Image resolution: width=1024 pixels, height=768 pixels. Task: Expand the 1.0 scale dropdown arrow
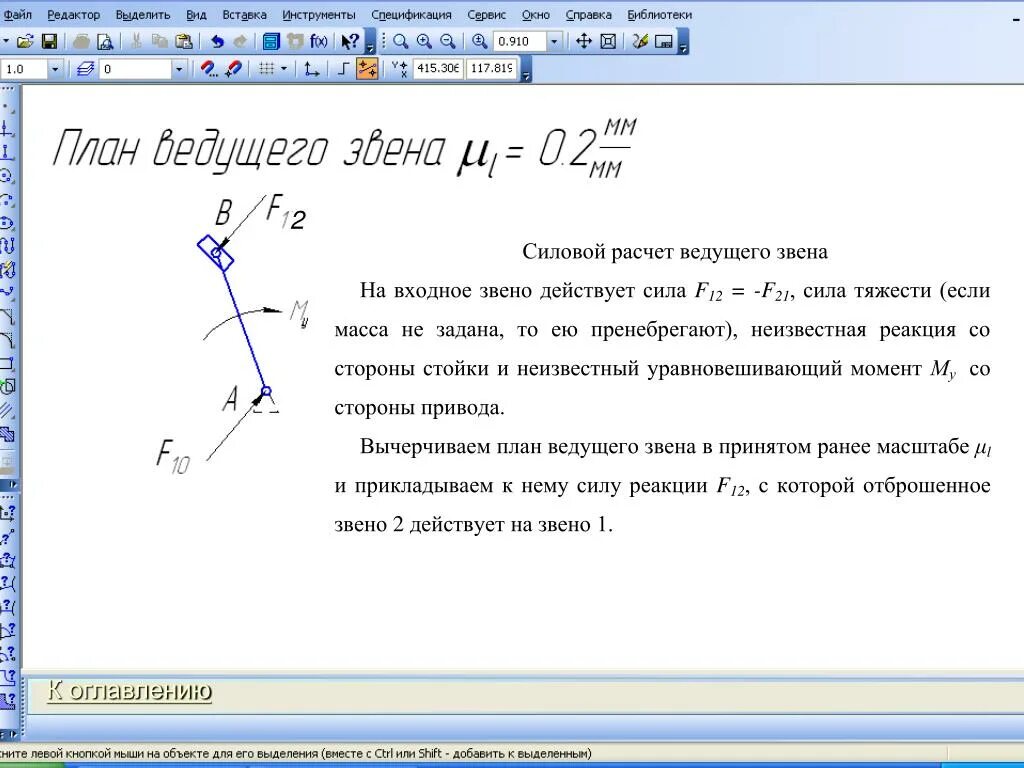point(55,69)
